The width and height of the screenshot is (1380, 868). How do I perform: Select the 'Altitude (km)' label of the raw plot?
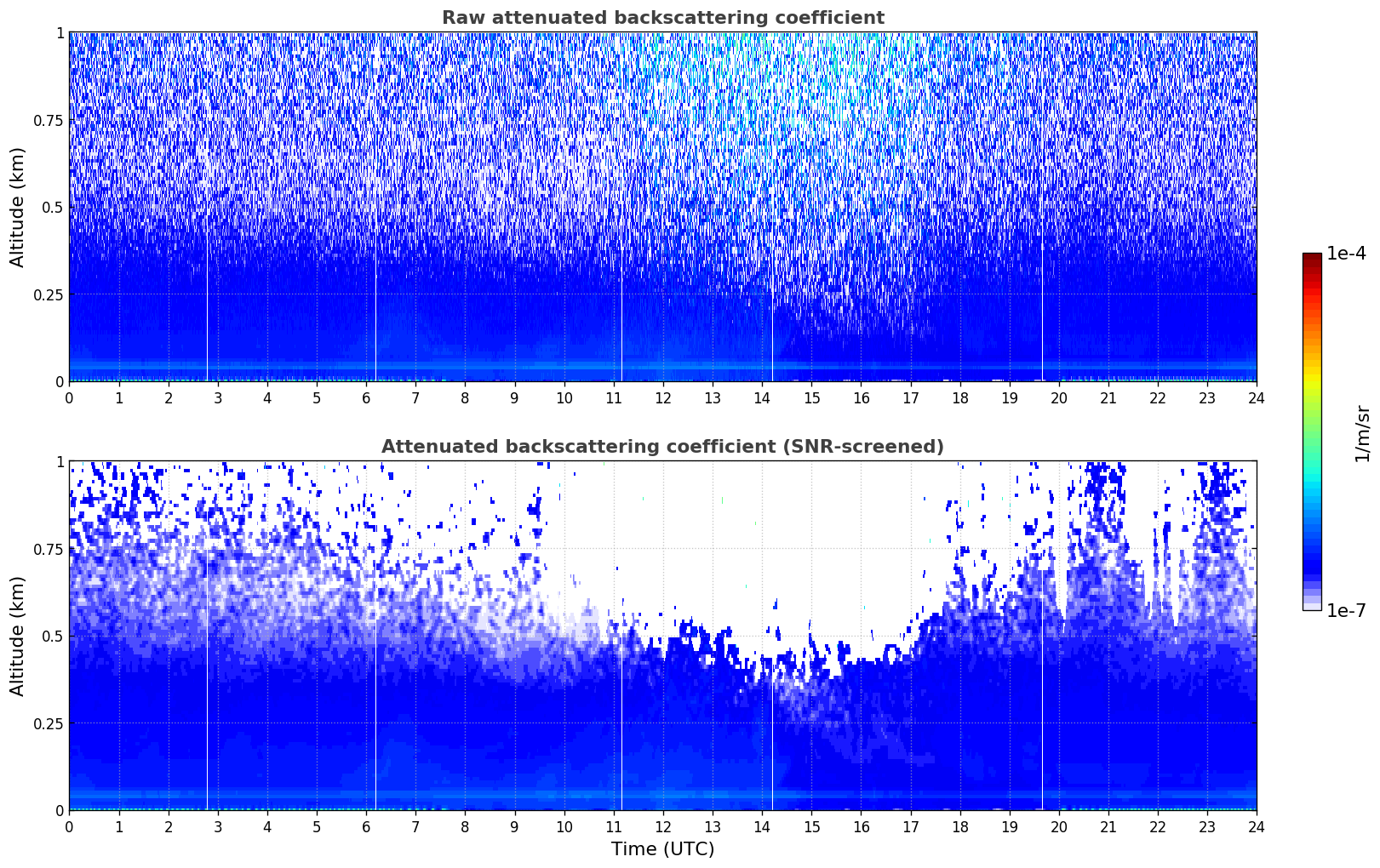pos(18,207)
